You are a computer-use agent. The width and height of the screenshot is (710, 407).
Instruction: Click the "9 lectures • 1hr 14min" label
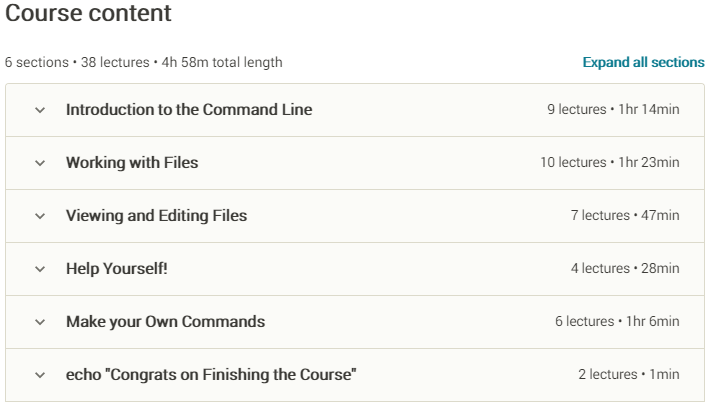click(613, 110)
